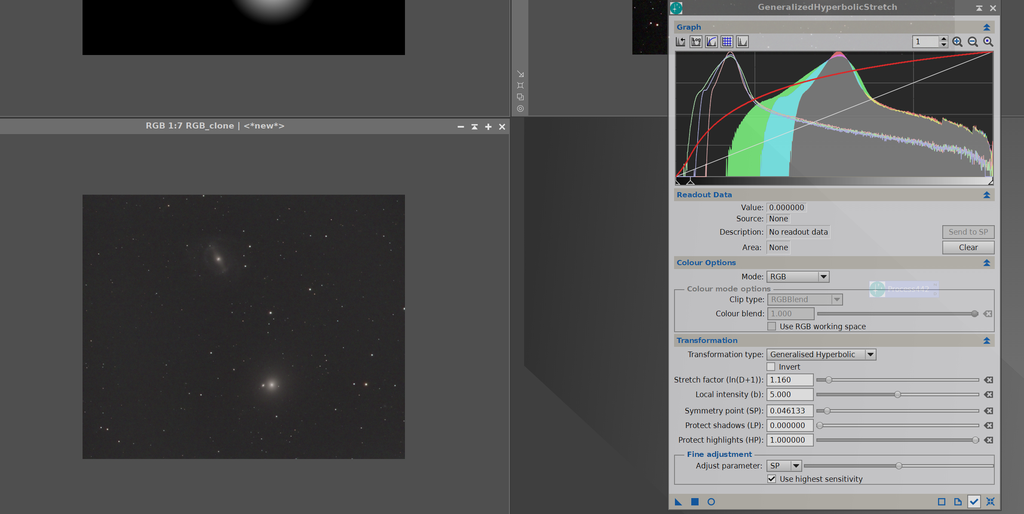Zoom out on the histogram graph
Screen dimensions: 1024x514
coord(973,42)
